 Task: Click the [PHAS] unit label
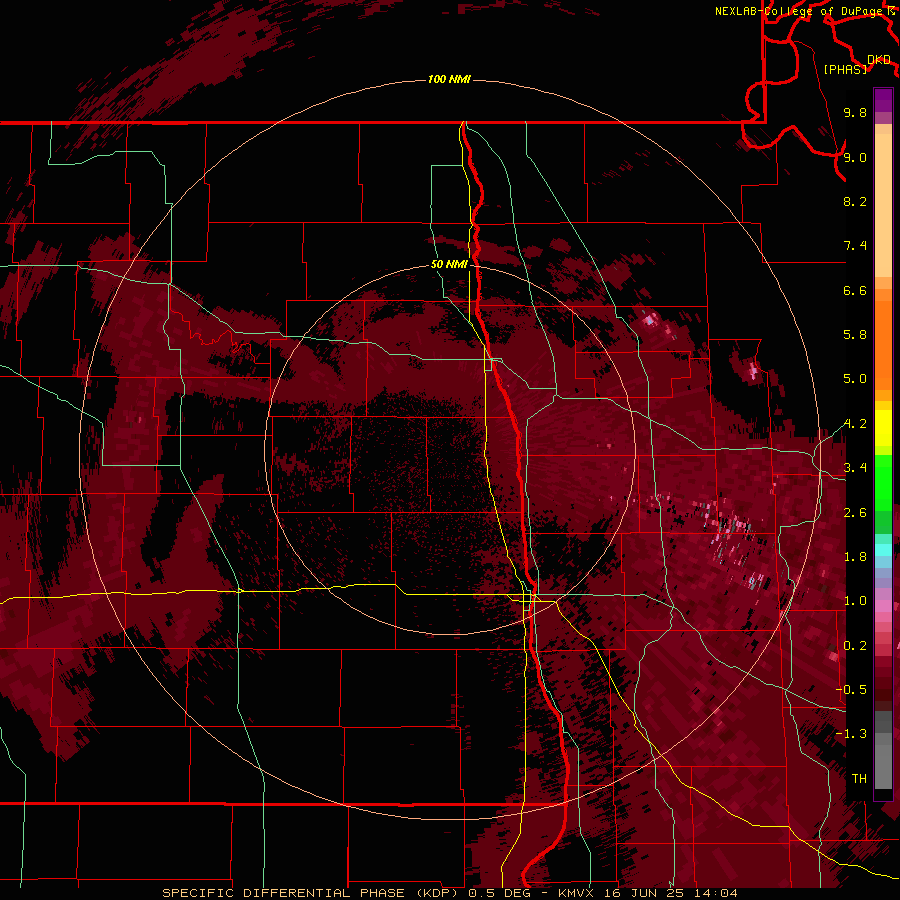(845, 69)
